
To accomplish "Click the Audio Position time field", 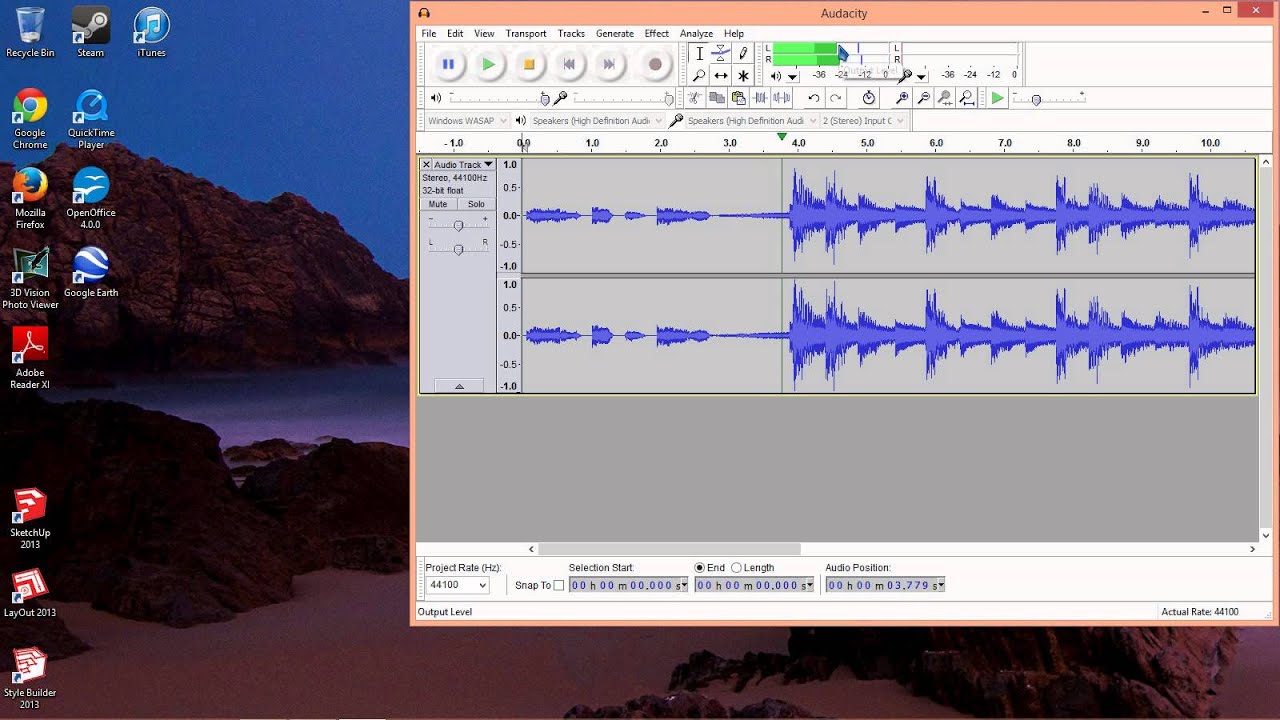I will [885, 585].
